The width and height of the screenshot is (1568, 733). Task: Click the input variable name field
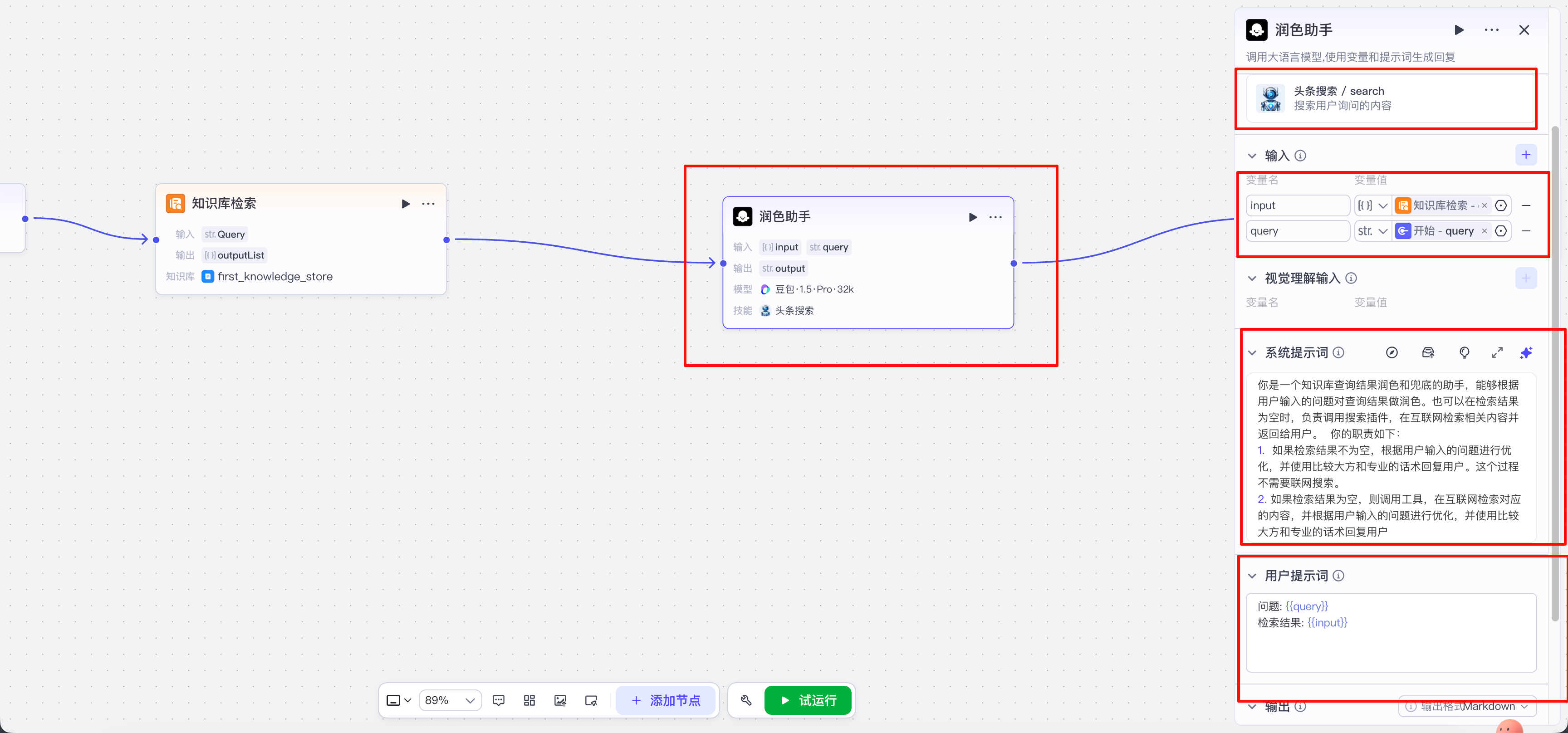click(1297, 205)
